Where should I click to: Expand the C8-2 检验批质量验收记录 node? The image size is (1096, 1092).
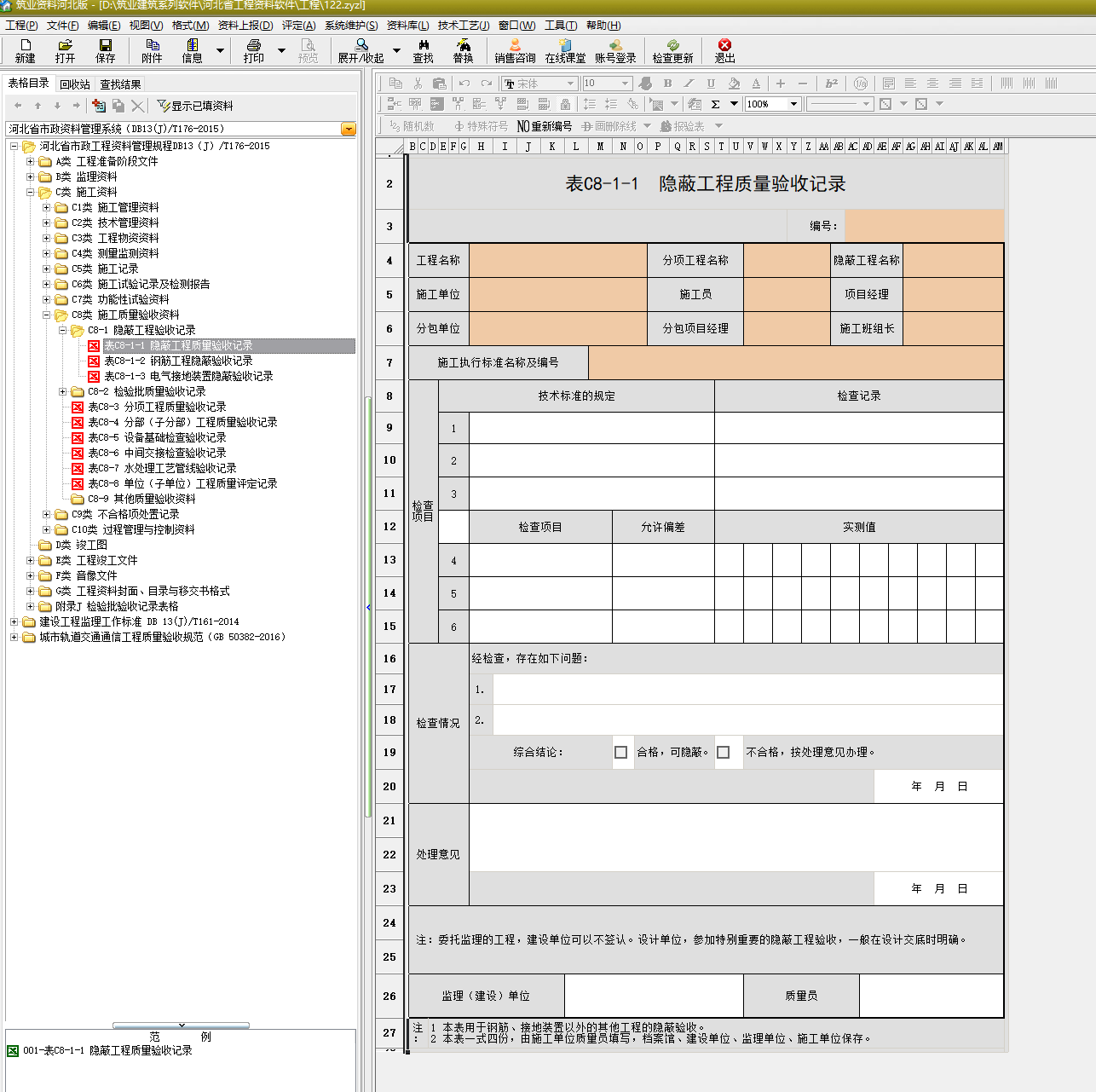(x=62, y=391)
